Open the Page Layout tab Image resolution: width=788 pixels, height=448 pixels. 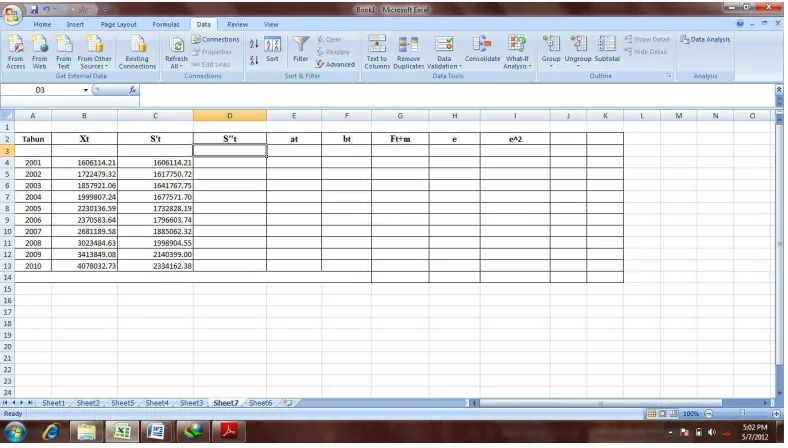118,24
